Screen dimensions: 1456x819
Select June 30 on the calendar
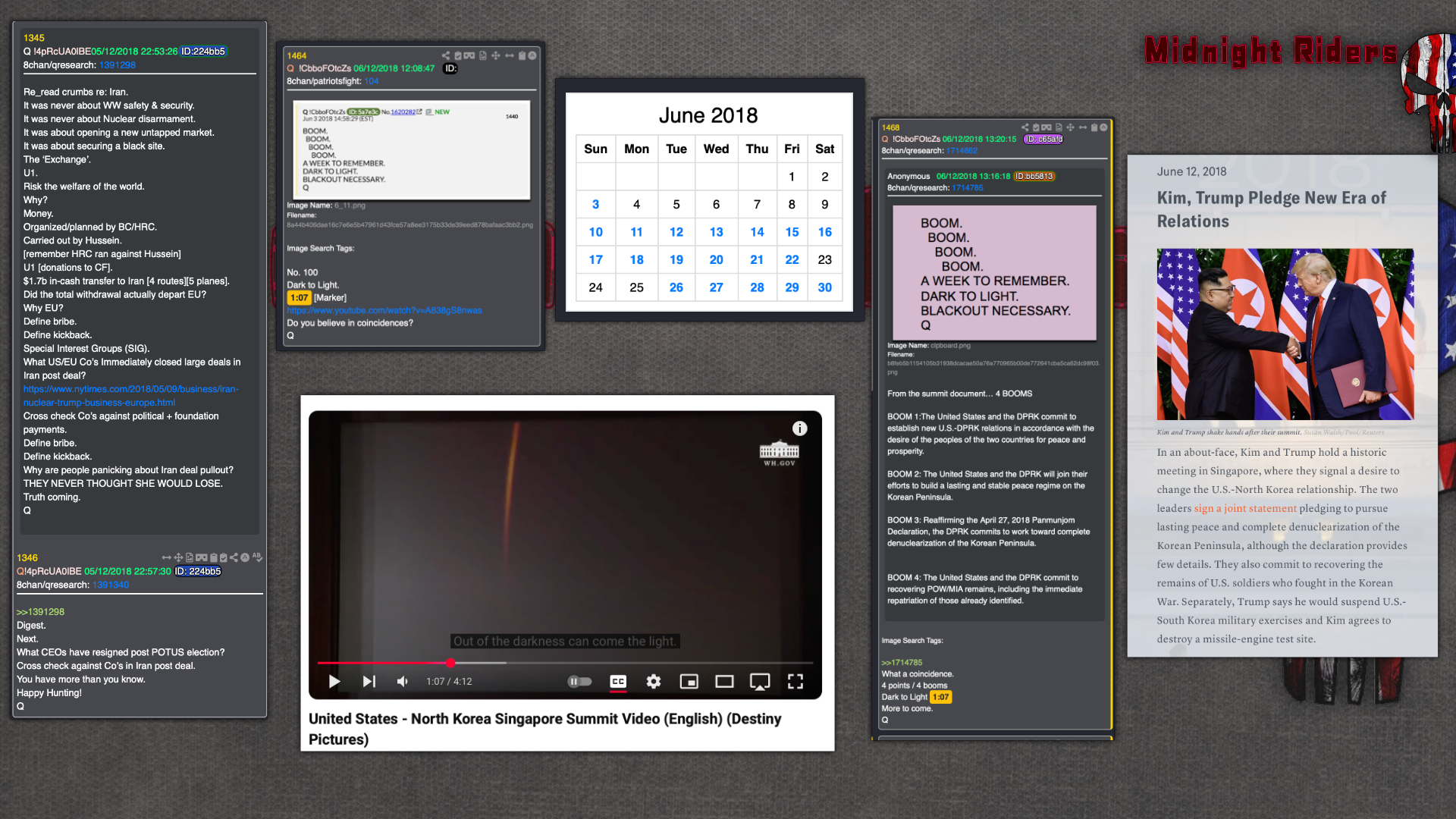point(825,287)
